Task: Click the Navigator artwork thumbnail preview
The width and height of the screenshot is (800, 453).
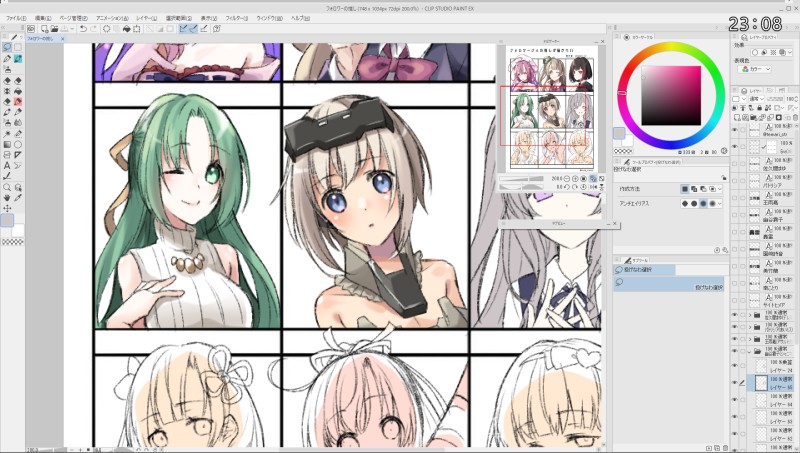Action: coord(552,108)
